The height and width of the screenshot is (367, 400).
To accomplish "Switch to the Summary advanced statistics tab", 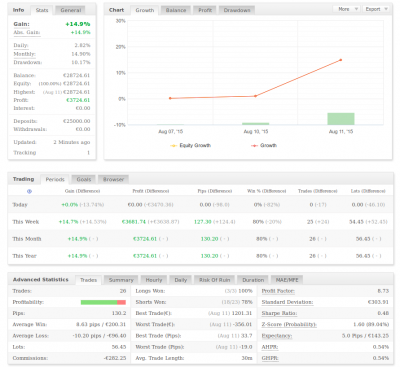I will pyautogui.click(x=121, y=280).
